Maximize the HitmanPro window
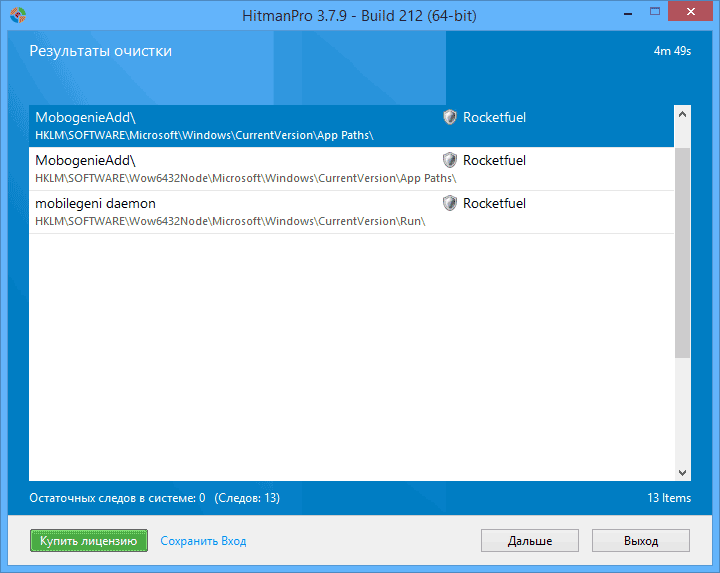This screenshot has height=573, width=720. tap(655, 12)
